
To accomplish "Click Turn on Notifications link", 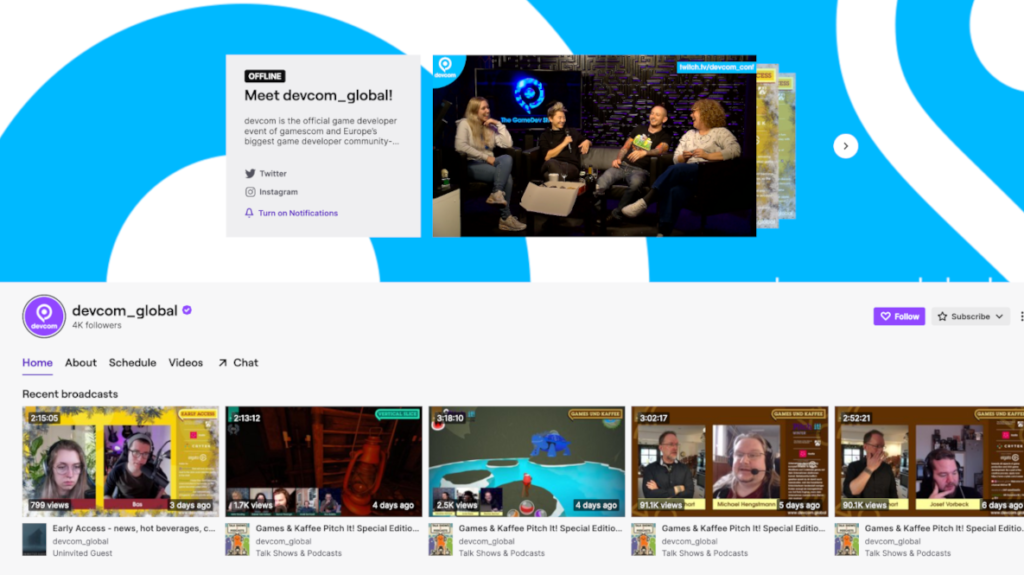I will point(298,213).
